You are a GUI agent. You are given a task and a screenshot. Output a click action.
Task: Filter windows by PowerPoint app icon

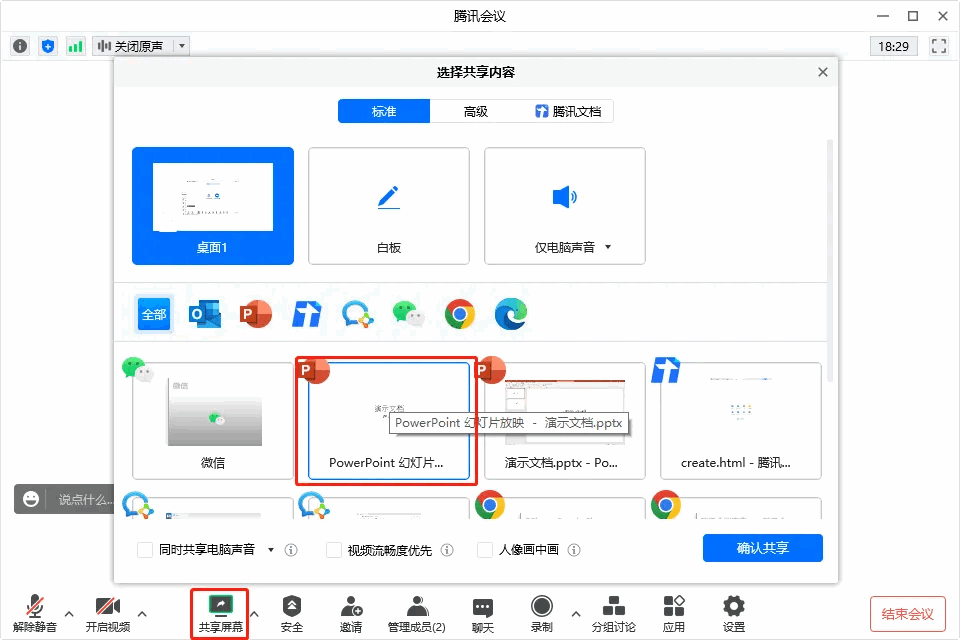coord(255,314)
